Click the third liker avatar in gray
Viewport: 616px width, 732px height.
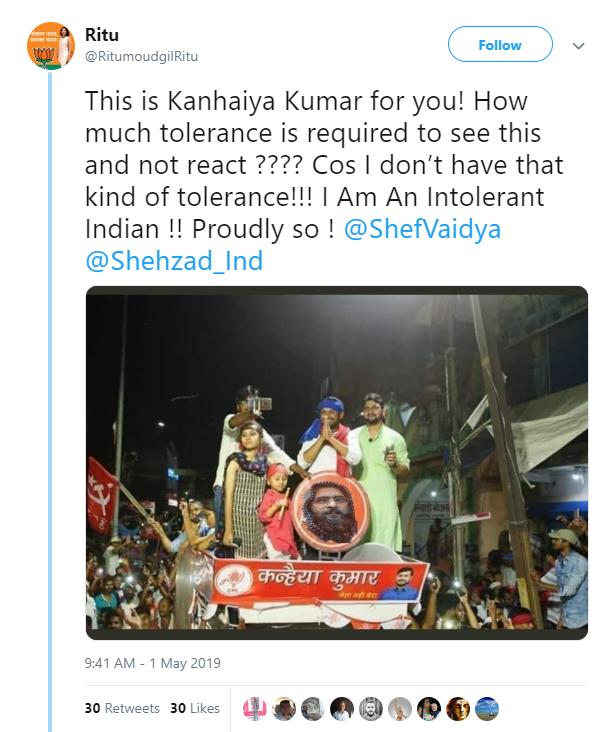click(x=313, y=709)
